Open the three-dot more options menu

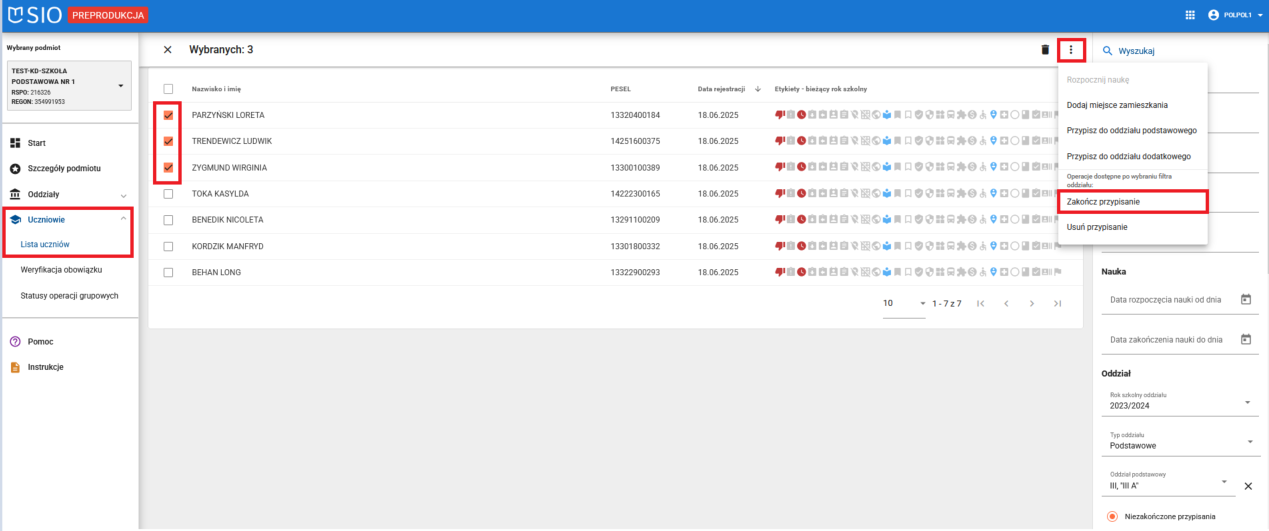1071,49
